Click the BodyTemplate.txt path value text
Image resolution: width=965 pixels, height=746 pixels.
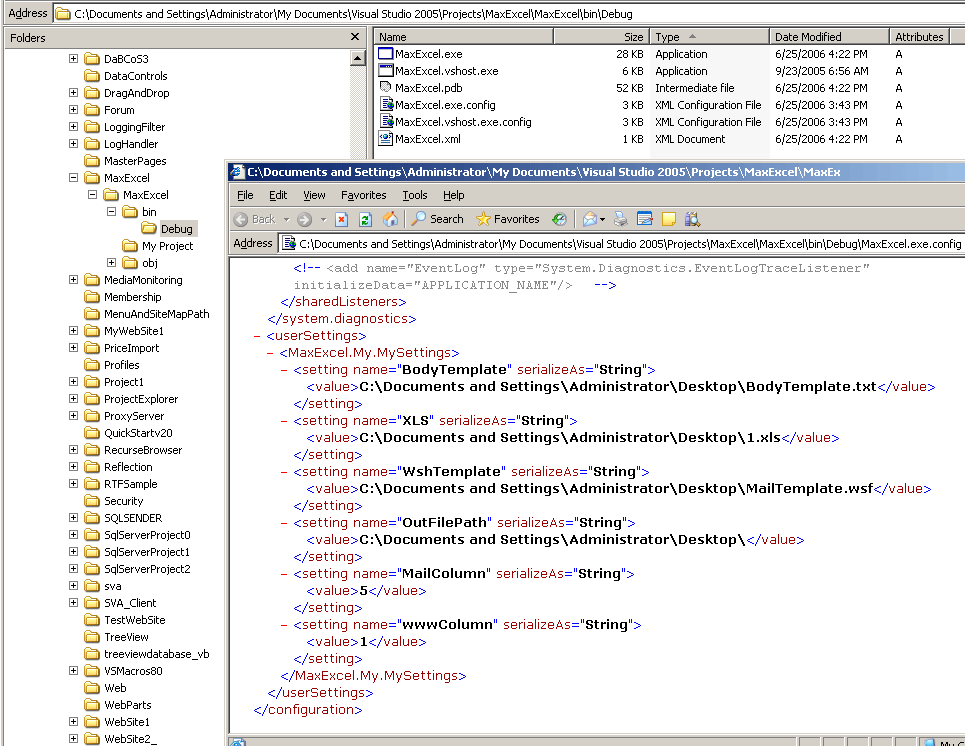pos(618,387)
